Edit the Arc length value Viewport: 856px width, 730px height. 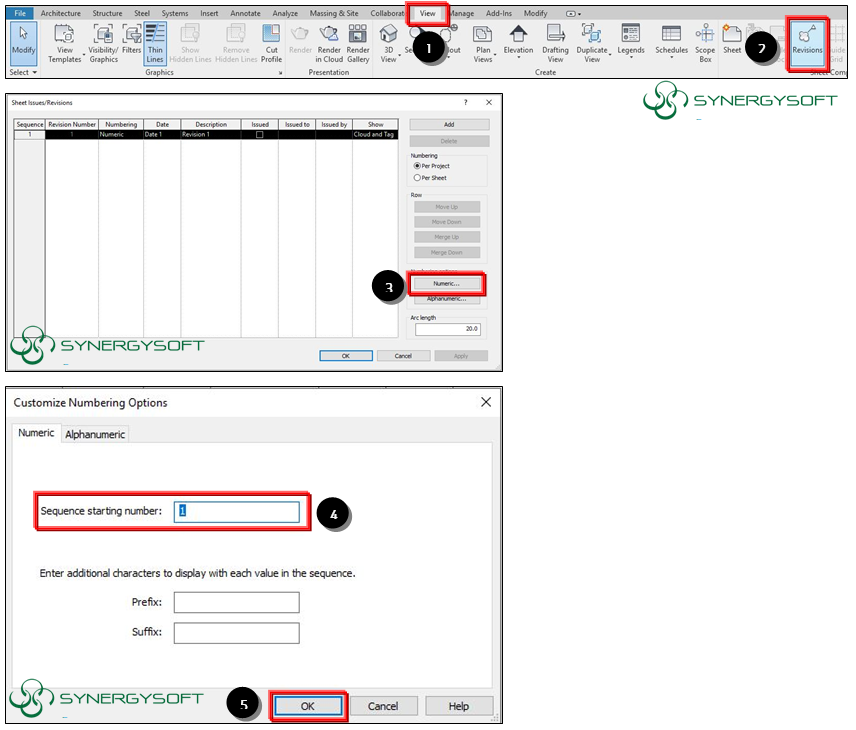(450, 329)
